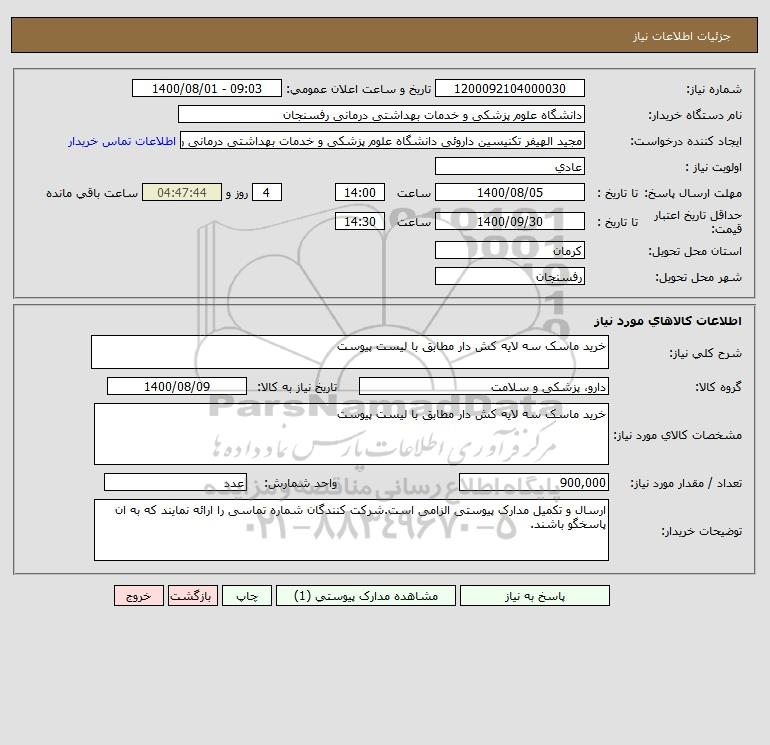Click the شهر محل تحویل field رفسنجان
This screenshot has width=770, height=745.
[510, 276]
